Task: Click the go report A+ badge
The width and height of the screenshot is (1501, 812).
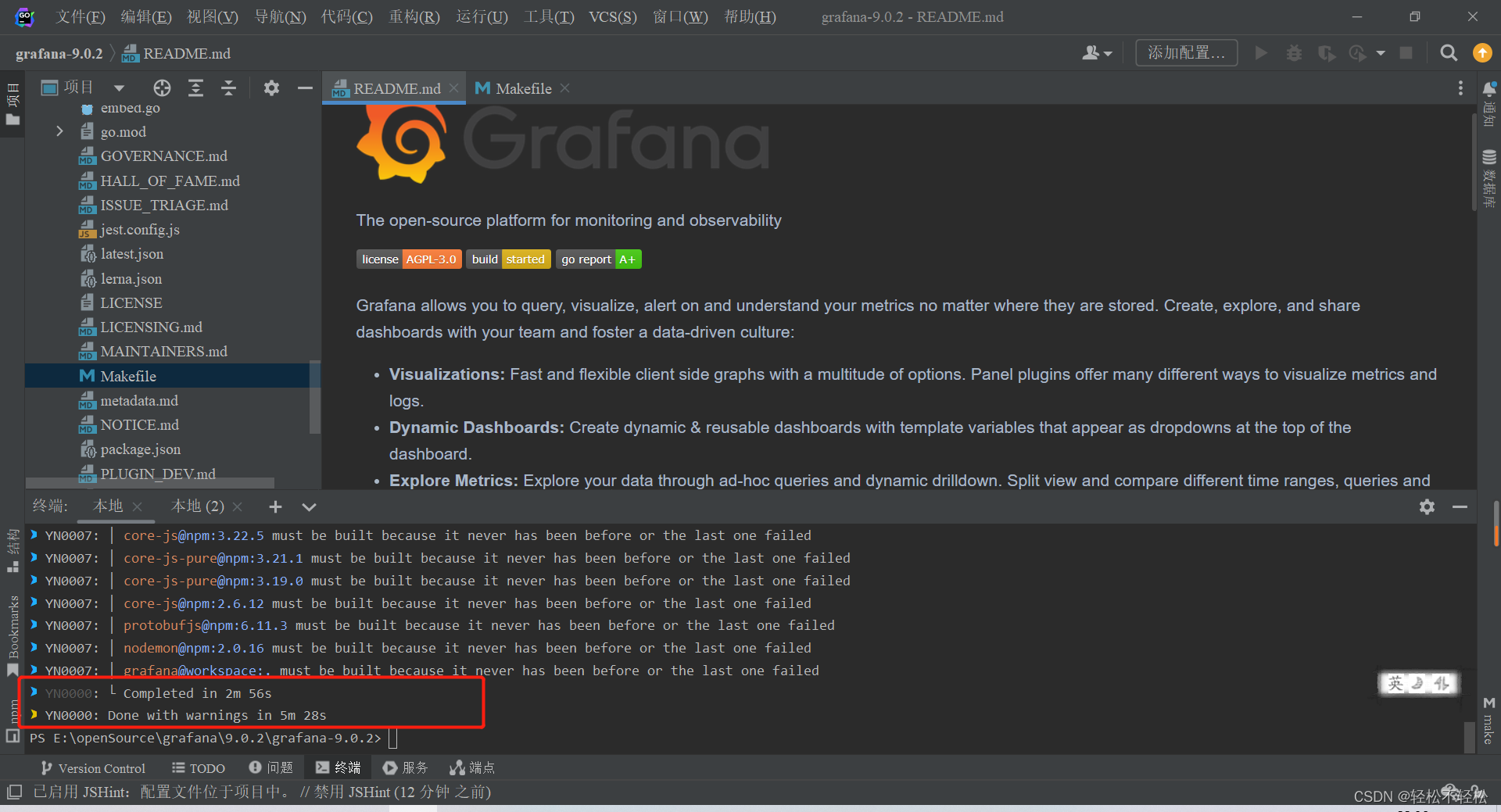Action: click(599, 259)
